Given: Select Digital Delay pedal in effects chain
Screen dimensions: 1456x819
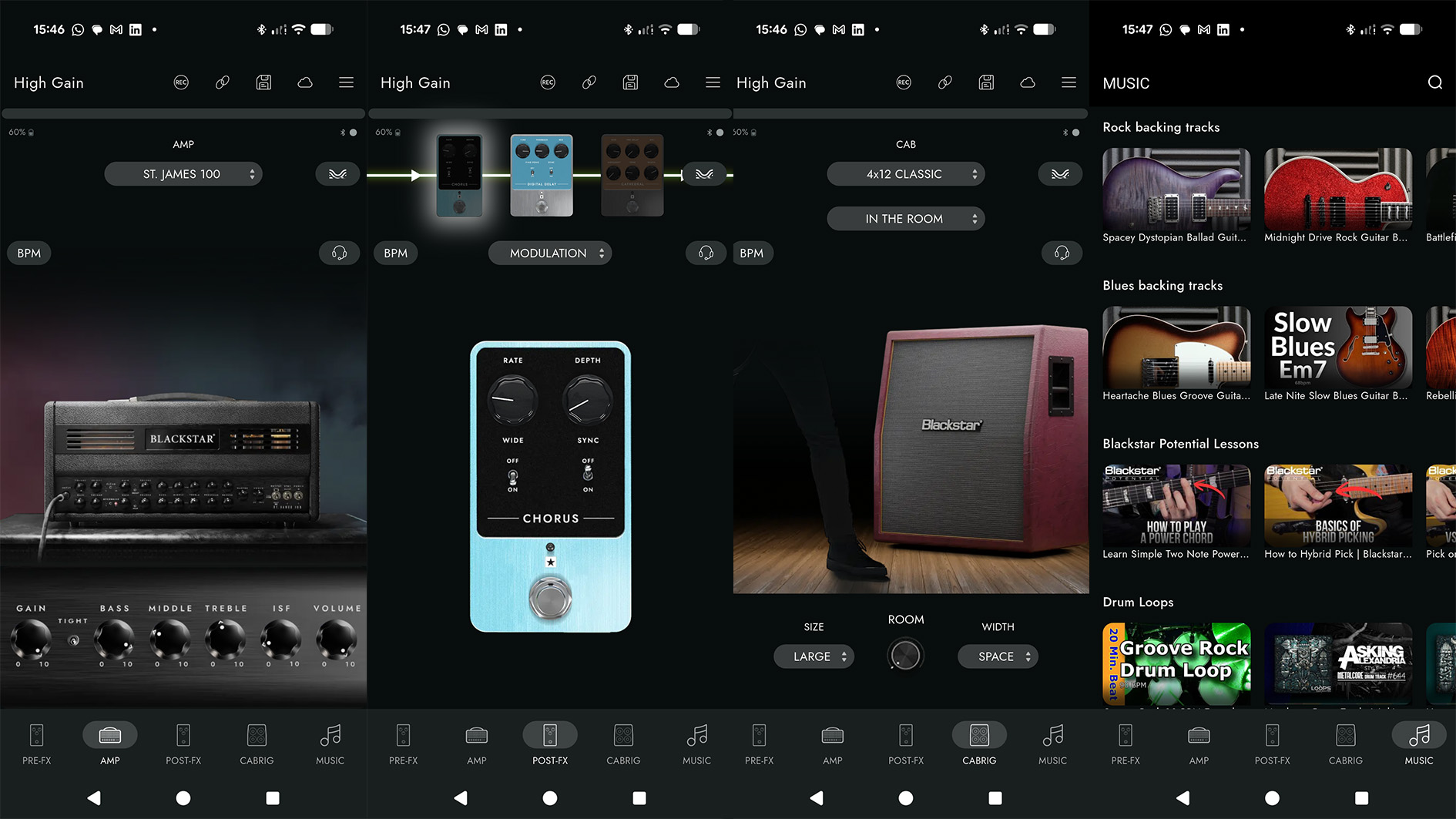Looking at the screenshot, I should point(542,175).
